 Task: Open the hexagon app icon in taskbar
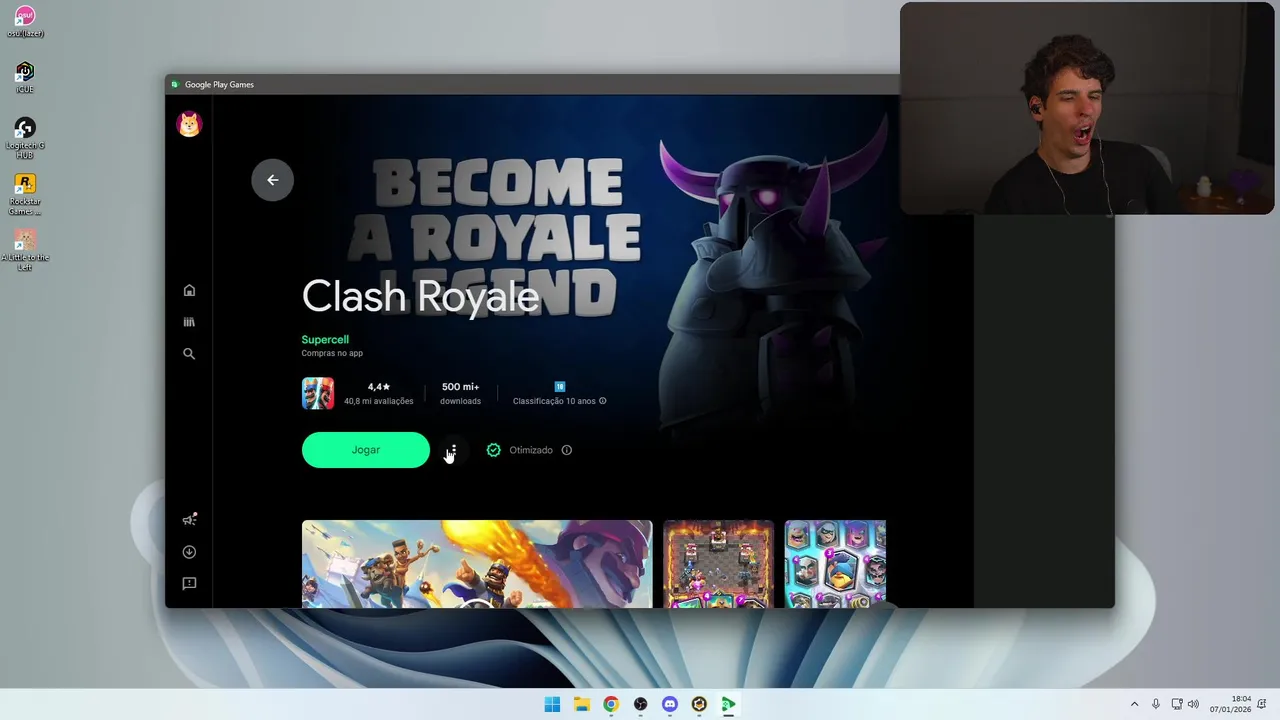[x=699, y=704]
